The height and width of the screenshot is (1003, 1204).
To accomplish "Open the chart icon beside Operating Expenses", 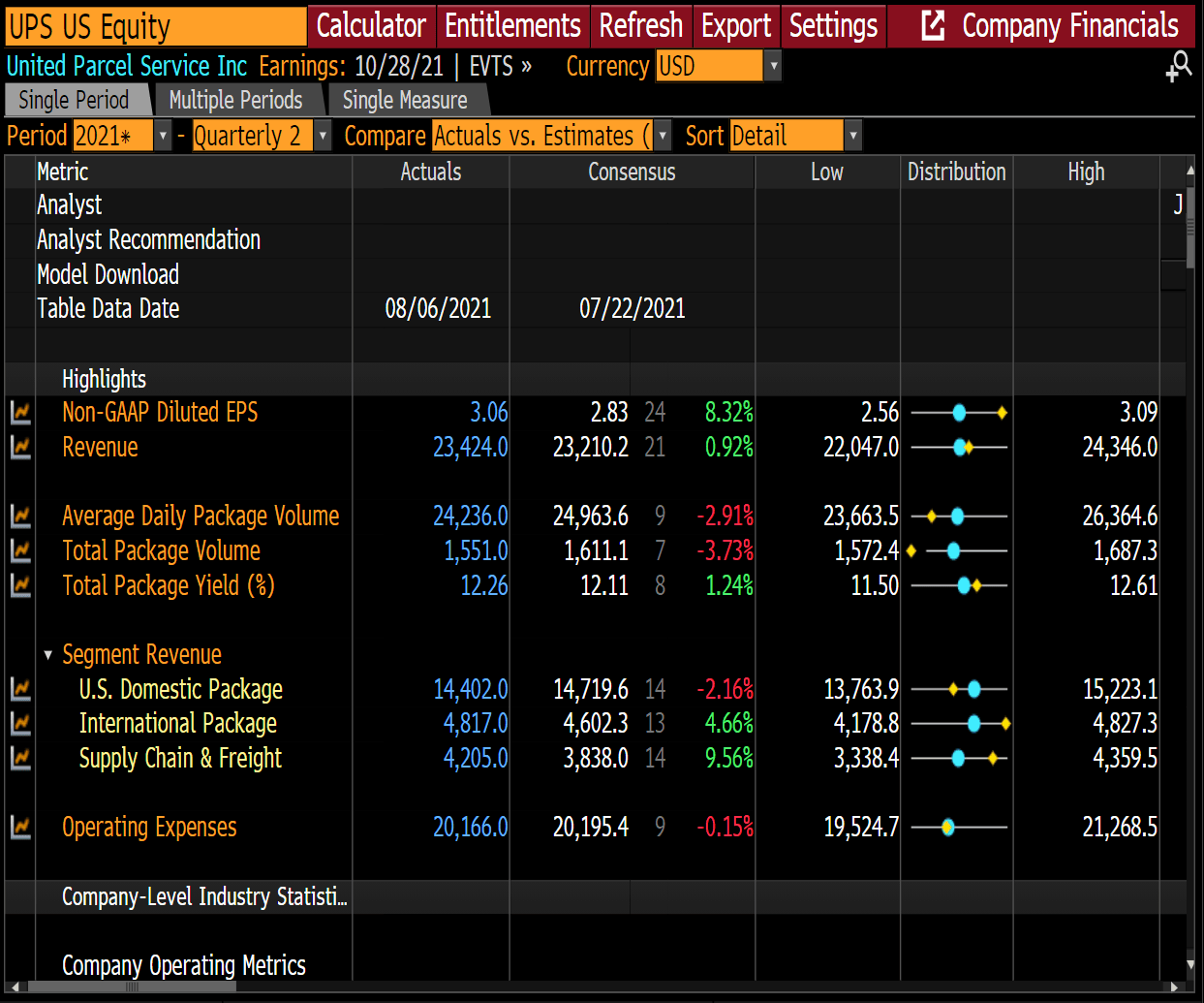I will point(19,828).
